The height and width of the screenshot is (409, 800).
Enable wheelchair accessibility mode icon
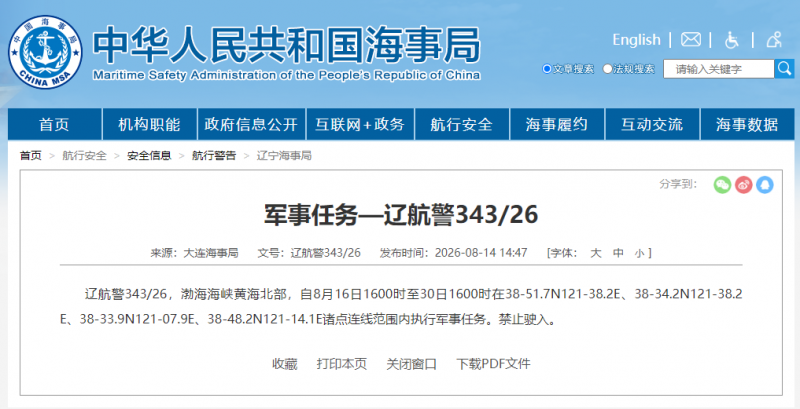coord(732,40)
